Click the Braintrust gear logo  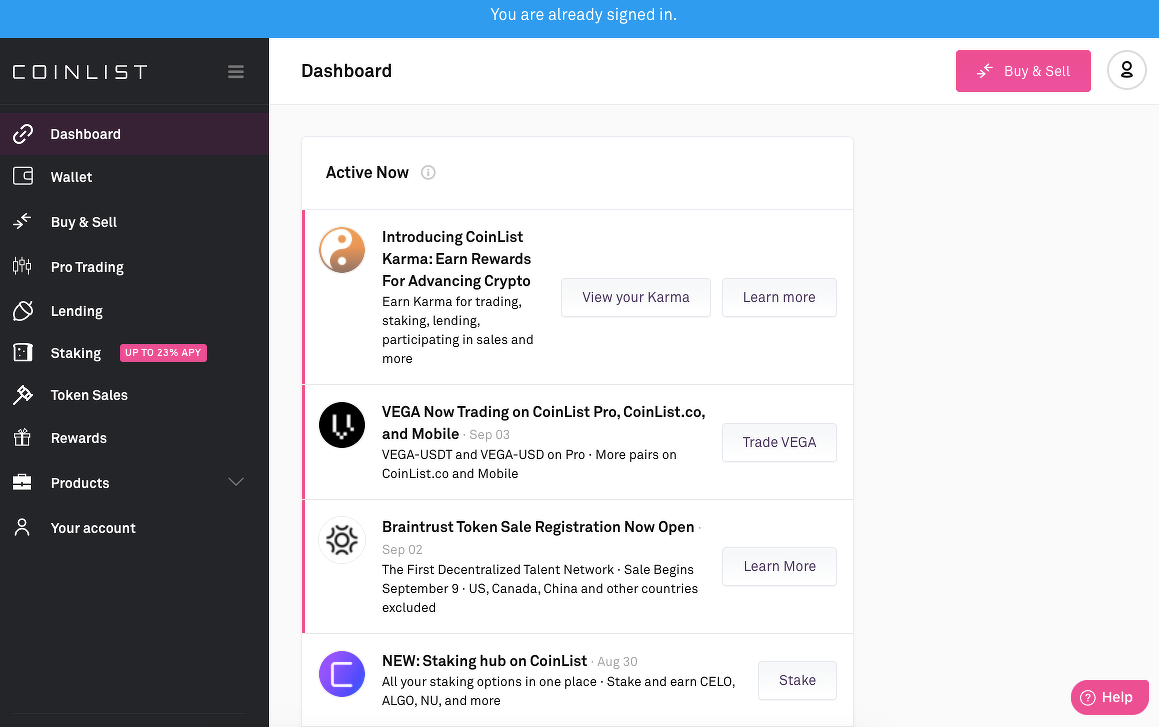click(341, 540)
